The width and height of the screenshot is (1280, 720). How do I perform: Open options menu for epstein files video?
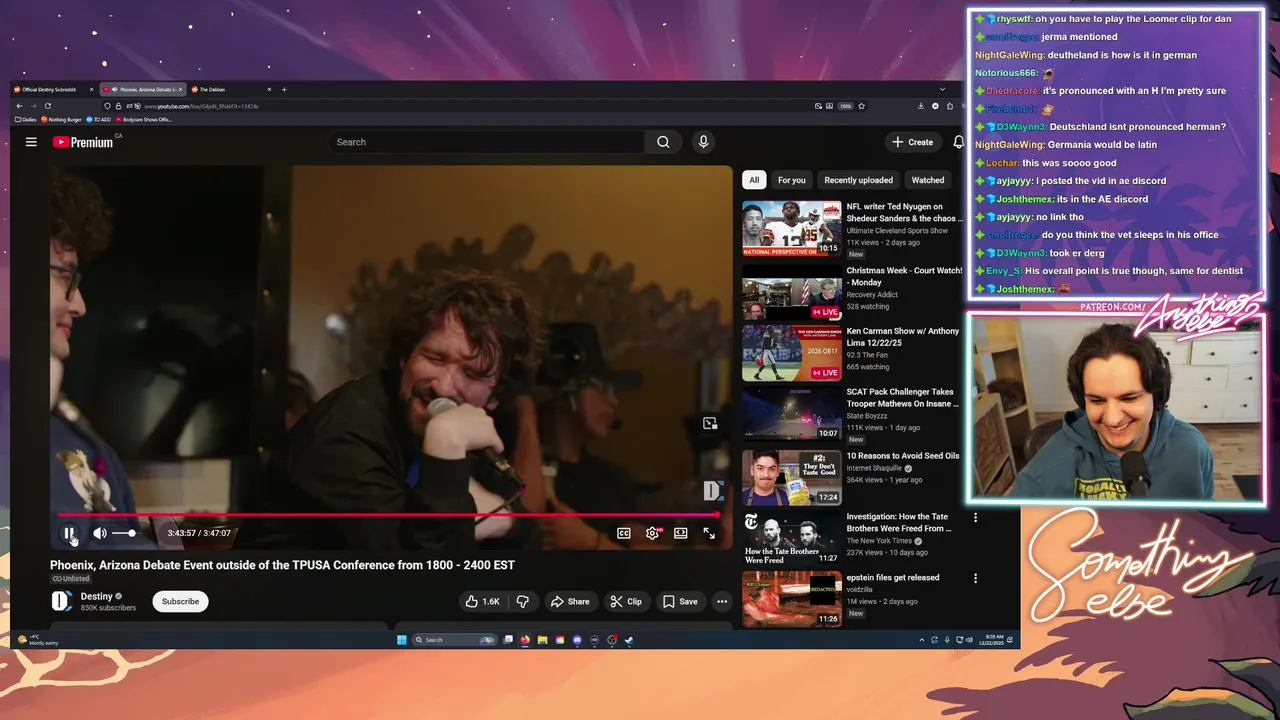[975, 578]
